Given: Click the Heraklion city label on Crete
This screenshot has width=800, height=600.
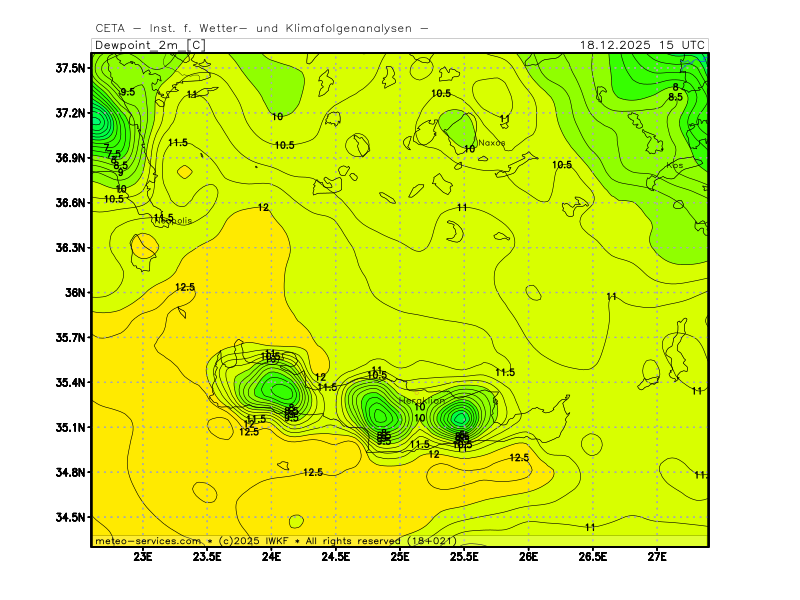Looking at the screenshot, I should (x=421, y=401).
